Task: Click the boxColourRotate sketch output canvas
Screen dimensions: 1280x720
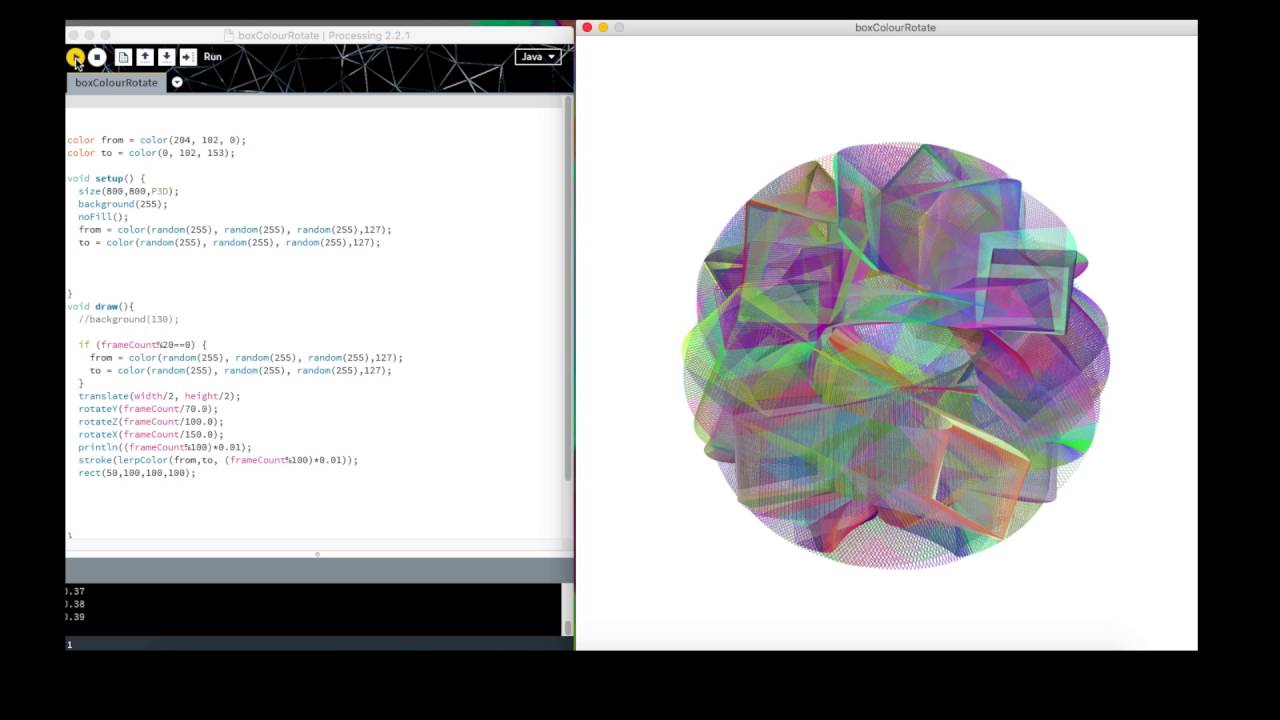Action: coord(886,343)
